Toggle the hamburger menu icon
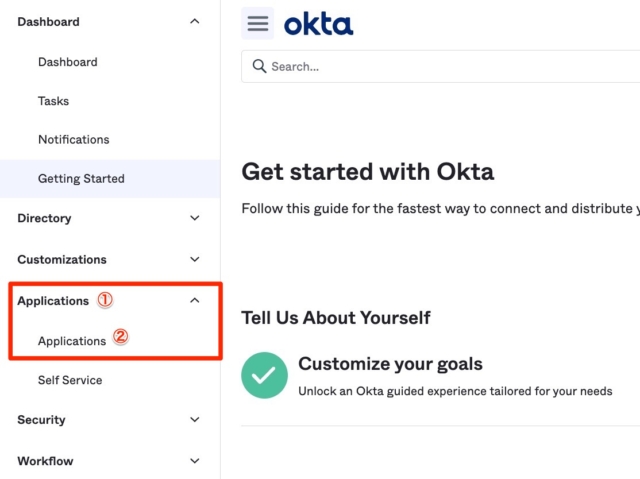This screenshot has width=640, height=479. pyautogui.click(x=258, y=23)
